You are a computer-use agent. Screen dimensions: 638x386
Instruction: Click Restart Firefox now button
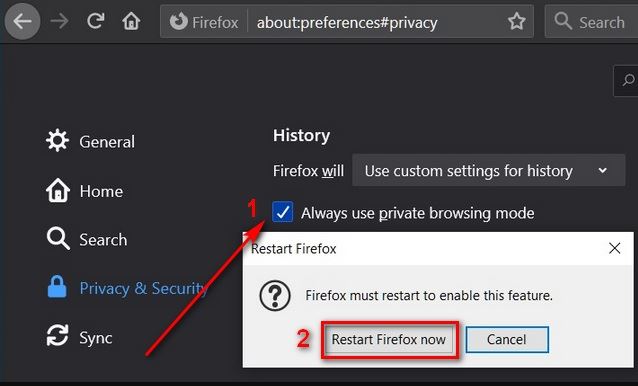tap(388, 339)
